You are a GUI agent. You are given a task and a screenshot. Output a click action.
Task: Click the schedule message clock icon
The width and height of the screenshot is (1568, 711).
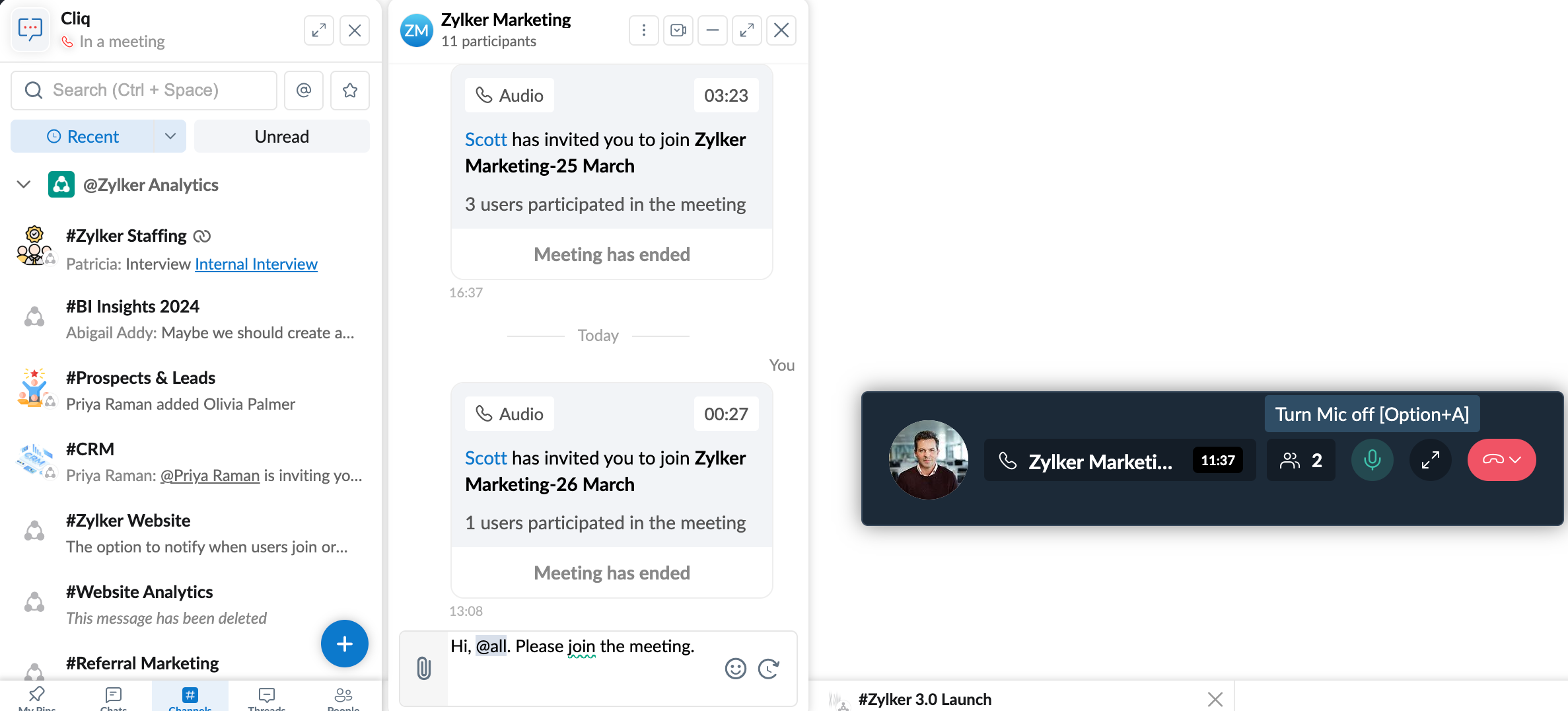[x=769, y=669]
